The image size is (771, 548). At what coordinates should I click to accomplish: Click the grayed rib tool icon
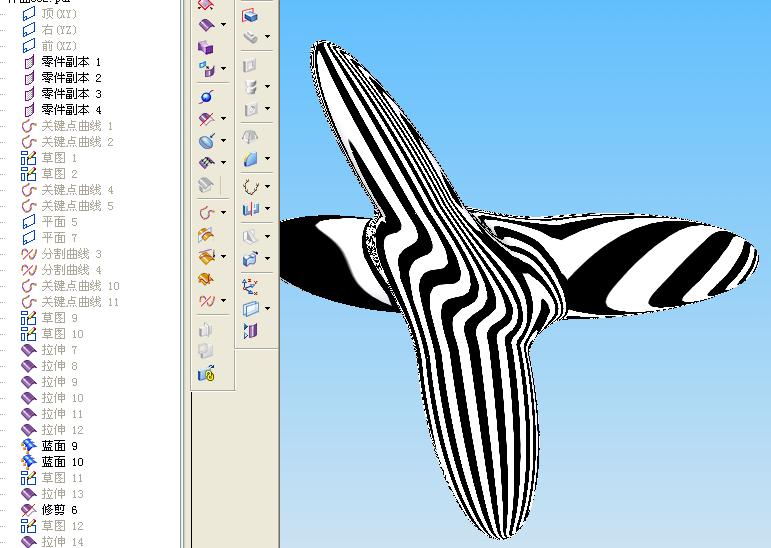[x=250, y=236]
